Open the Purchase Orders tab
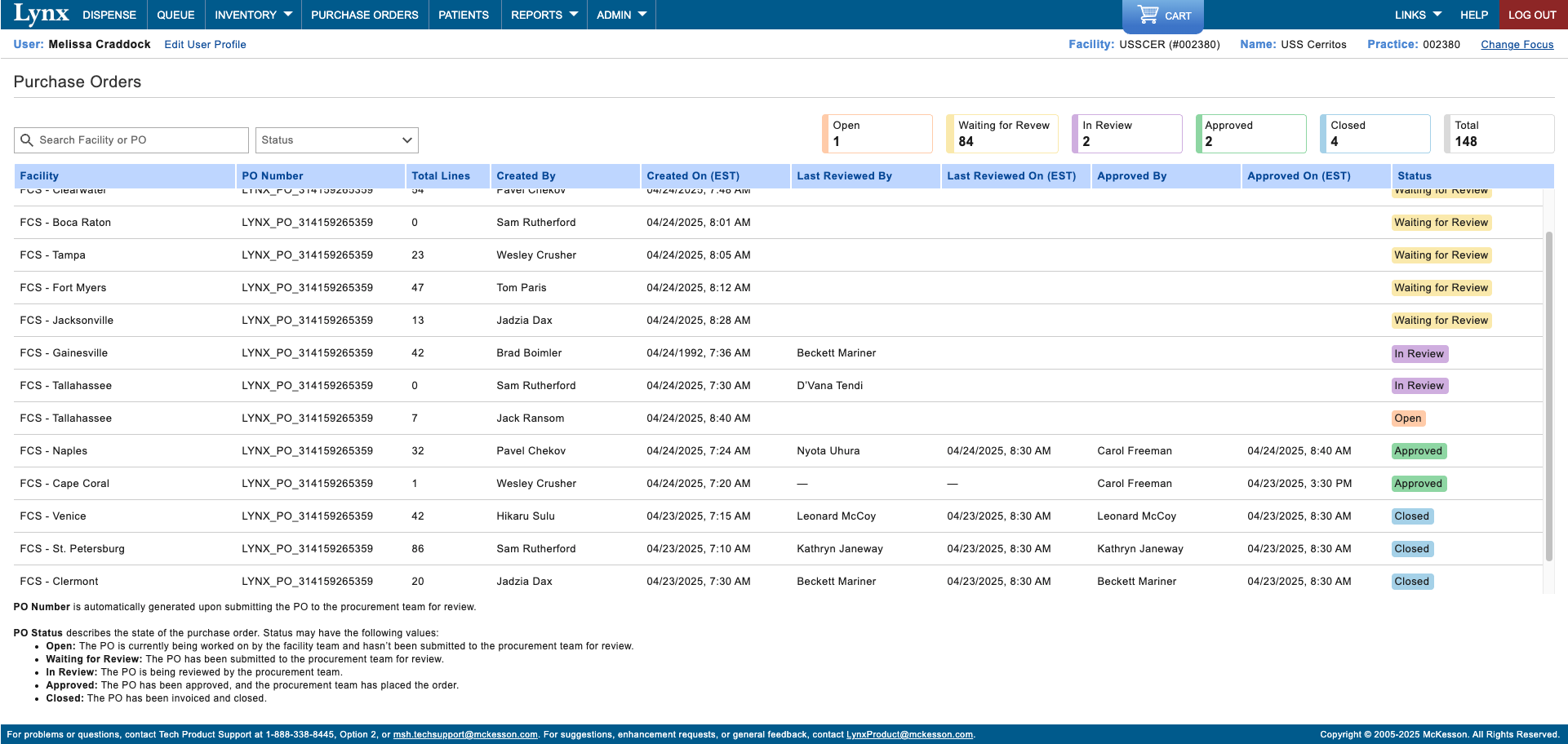The height and width of the screenshot is (744, 1568). point(365,15)
